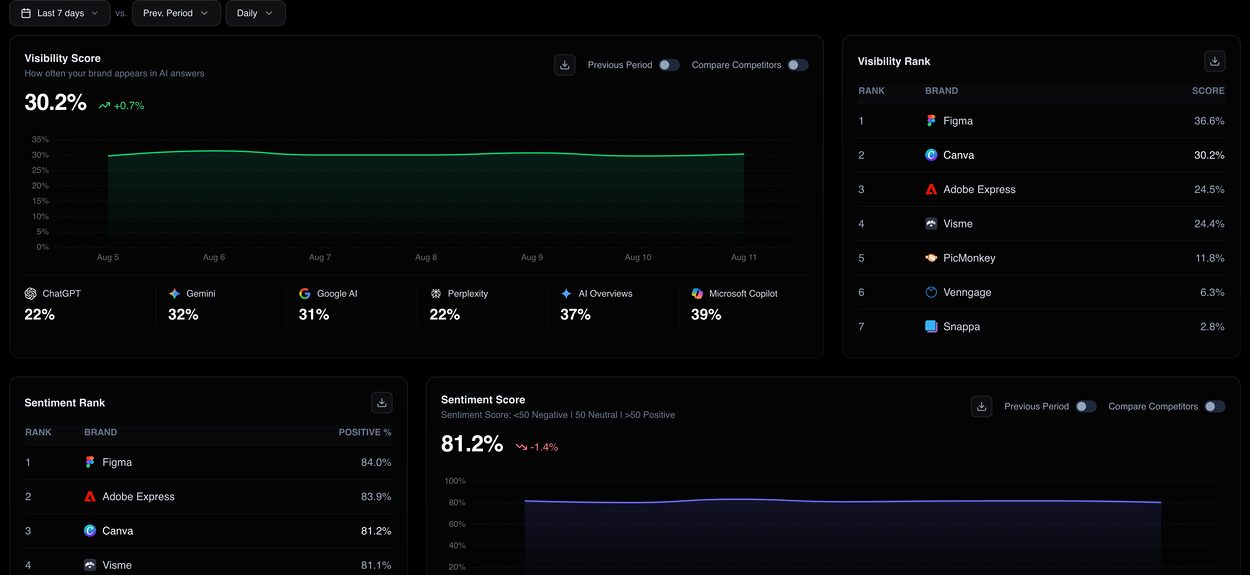Click the Snappa logo in Visibility Rank
This screenshot has width=1250, height=575.
pyautogui.click(x=931, y=327)
